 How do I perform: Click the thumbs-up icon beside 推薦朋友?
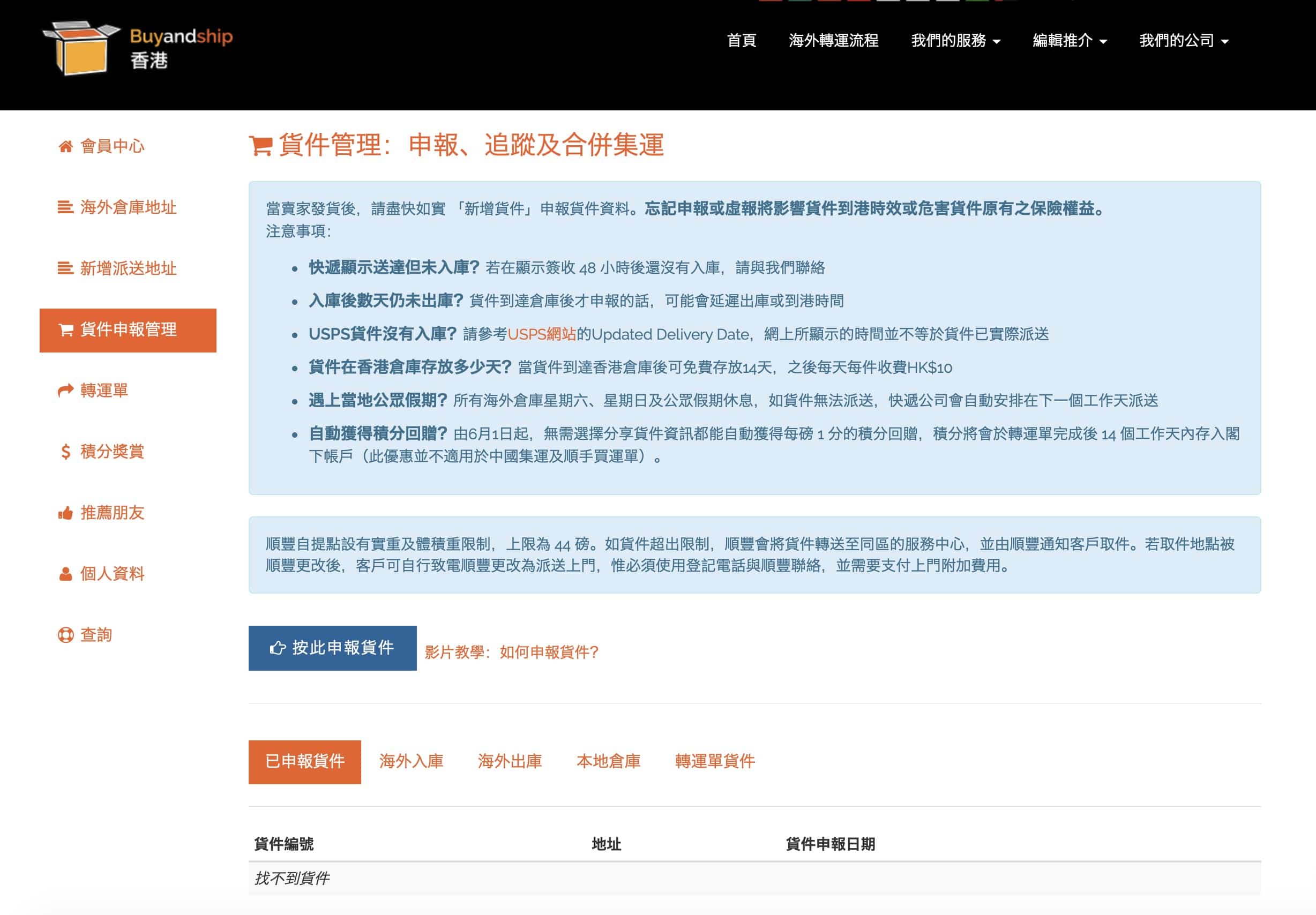(x=65, y=513)
